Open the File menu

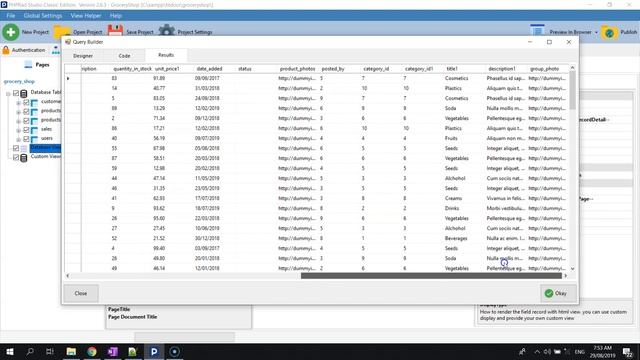(x=11, y=16)
